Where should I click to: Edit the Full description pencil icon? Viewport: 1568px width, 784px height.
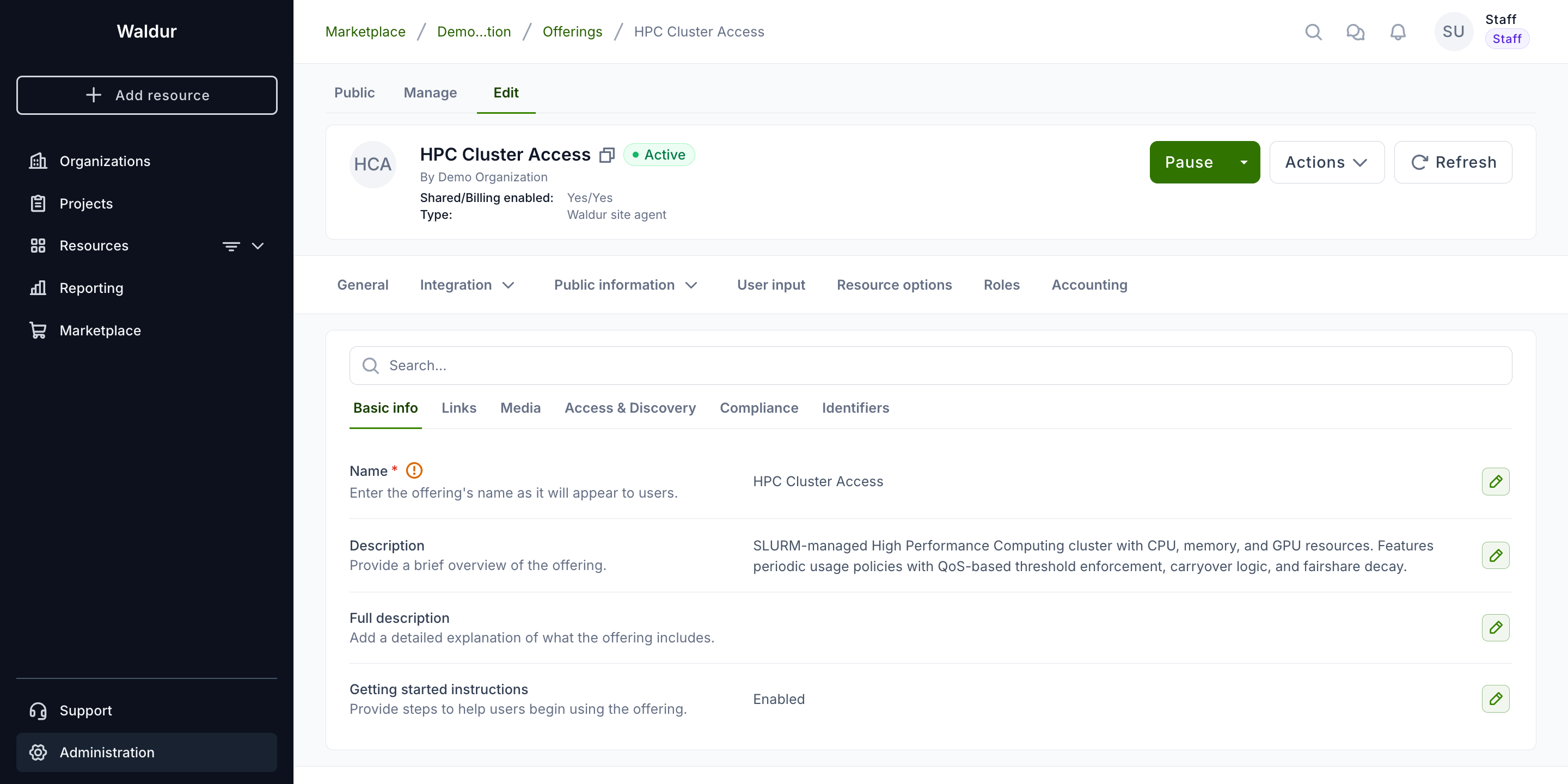1496,628
